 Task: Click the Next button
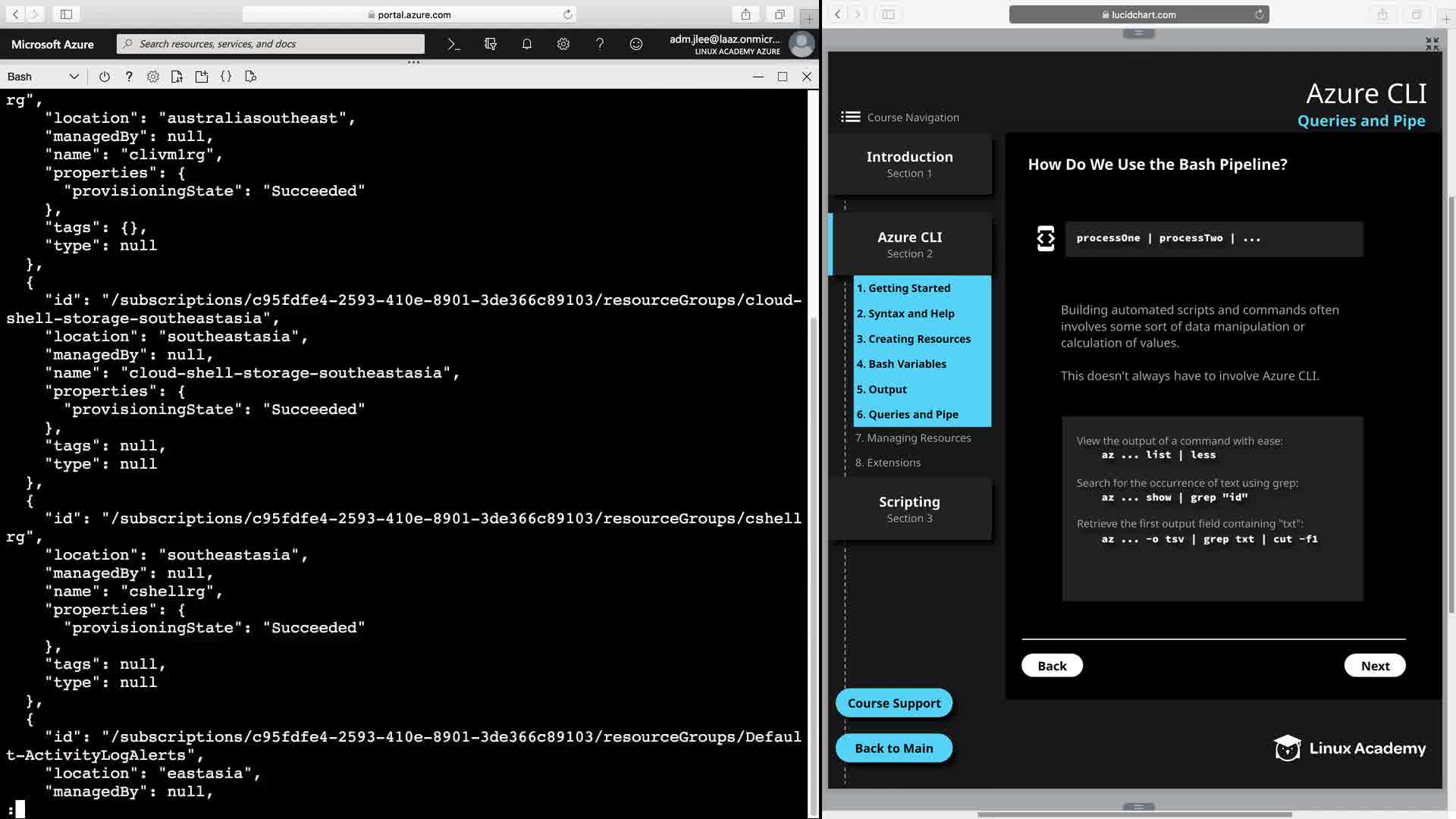(1374, 666)
